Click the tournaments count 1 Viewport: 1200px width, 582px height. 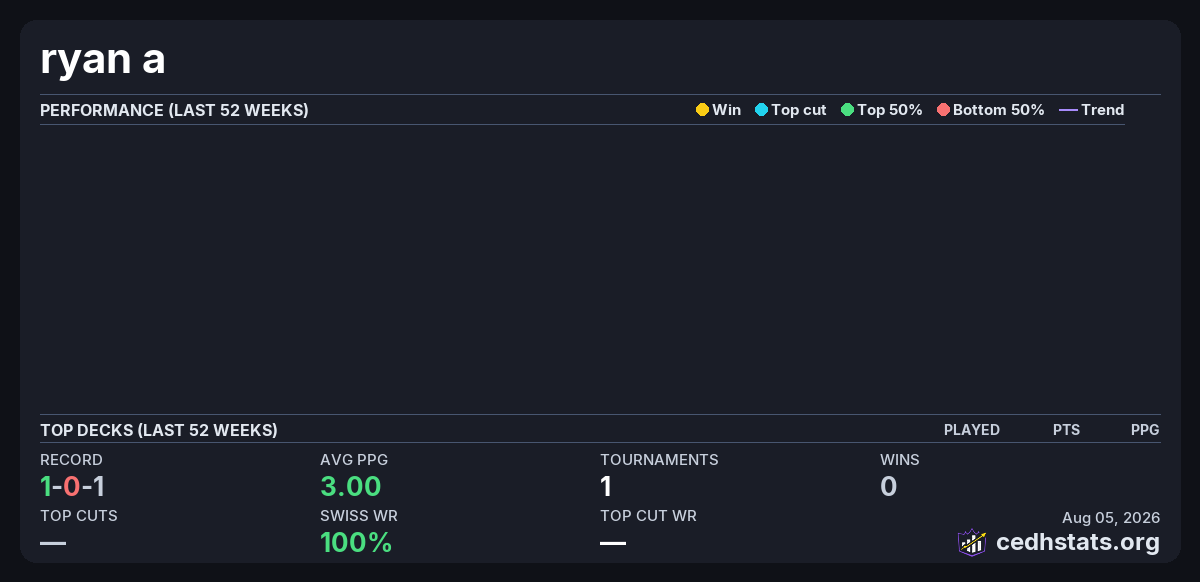(x=606, y=487)
